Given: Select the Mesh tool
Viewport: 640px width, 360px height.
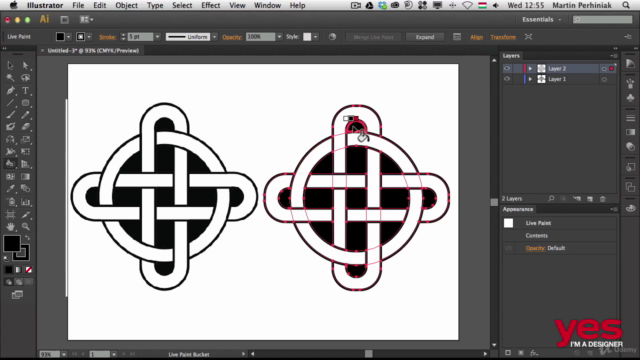Looking at the screenshot, I should click(x=10, y=176).
